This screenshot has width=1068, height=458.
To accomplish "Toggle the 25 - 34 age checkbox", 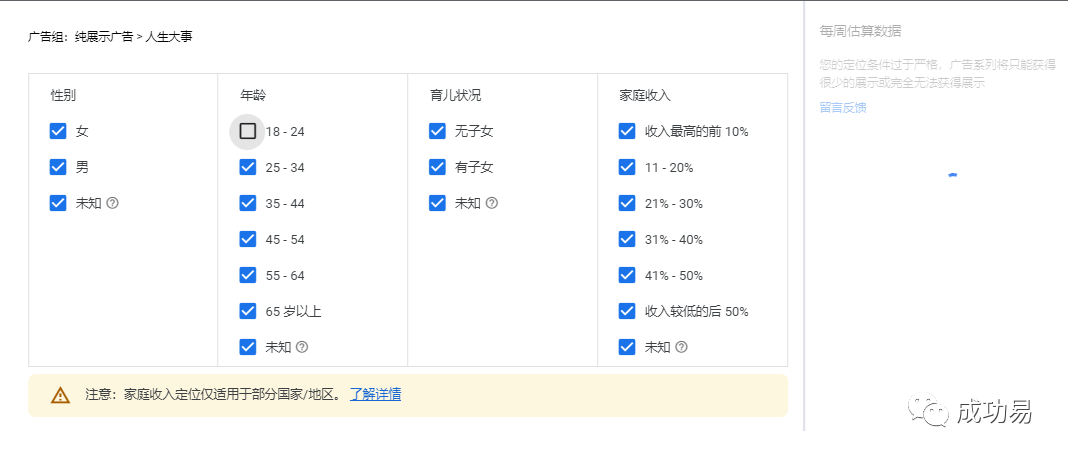I will 248,167.
